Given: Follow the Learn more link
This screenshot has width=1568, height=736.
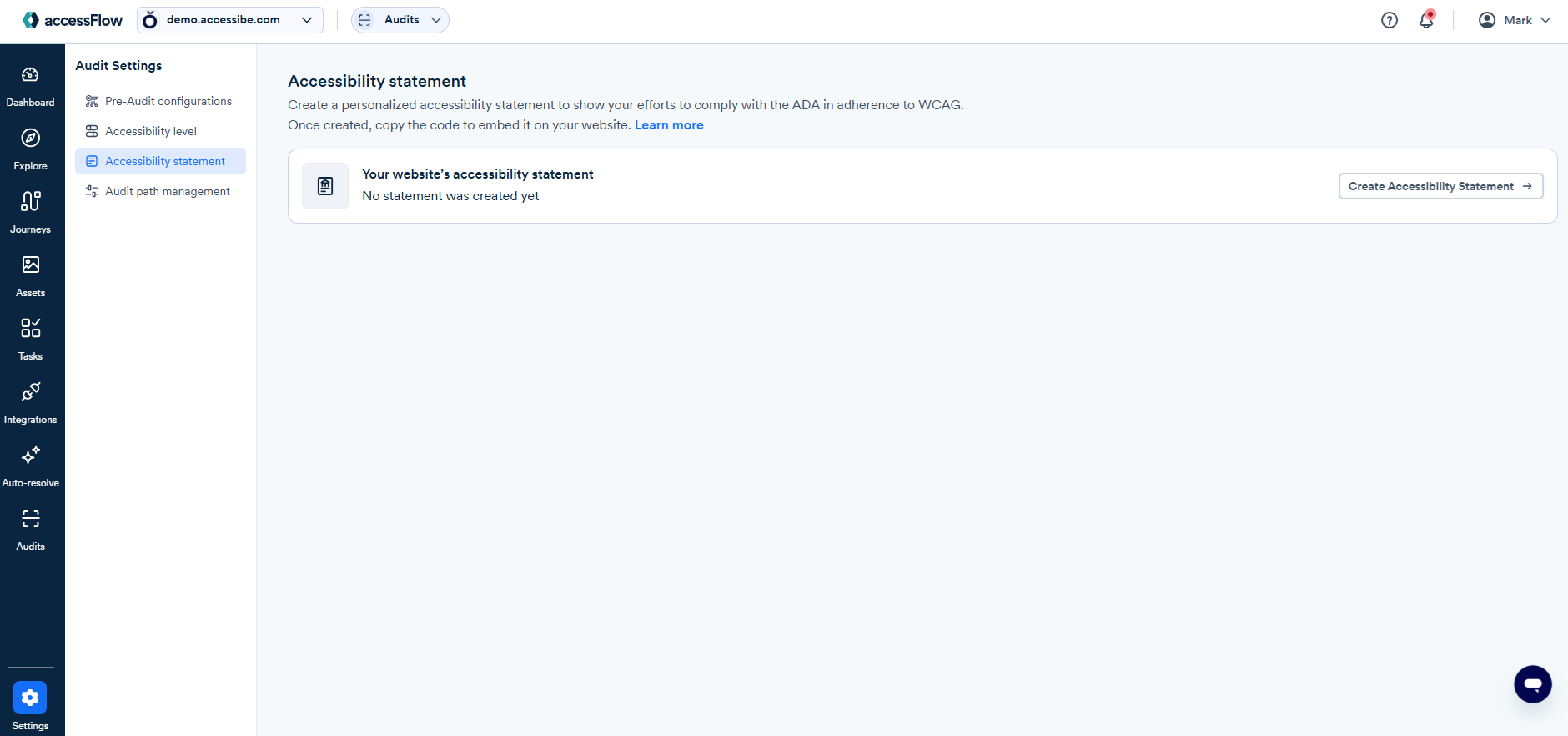Looking at the screenshot, I should pos(669,125).
